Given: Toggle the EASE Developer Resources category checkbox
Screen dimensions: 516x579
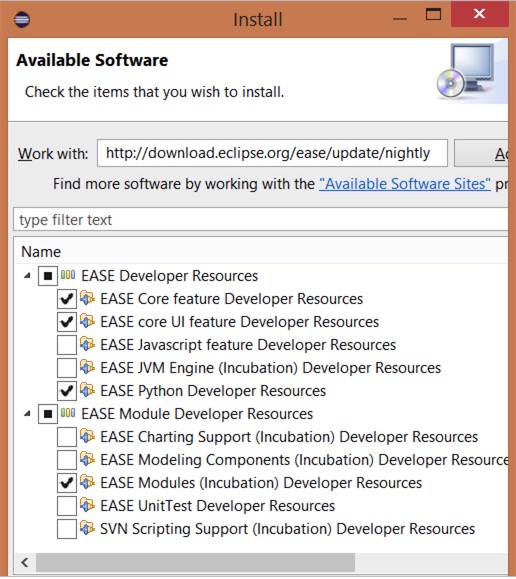Looking at the screenshot, I should tap(48, 276).
